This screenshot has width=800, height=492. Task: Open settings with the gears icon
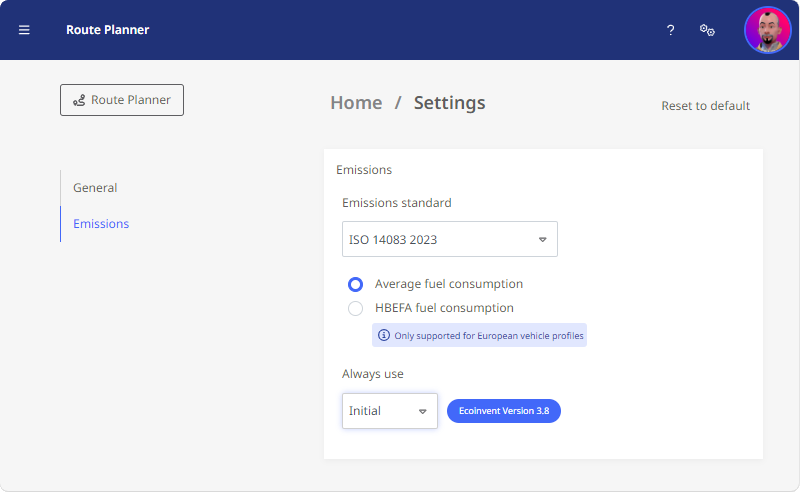707,30
